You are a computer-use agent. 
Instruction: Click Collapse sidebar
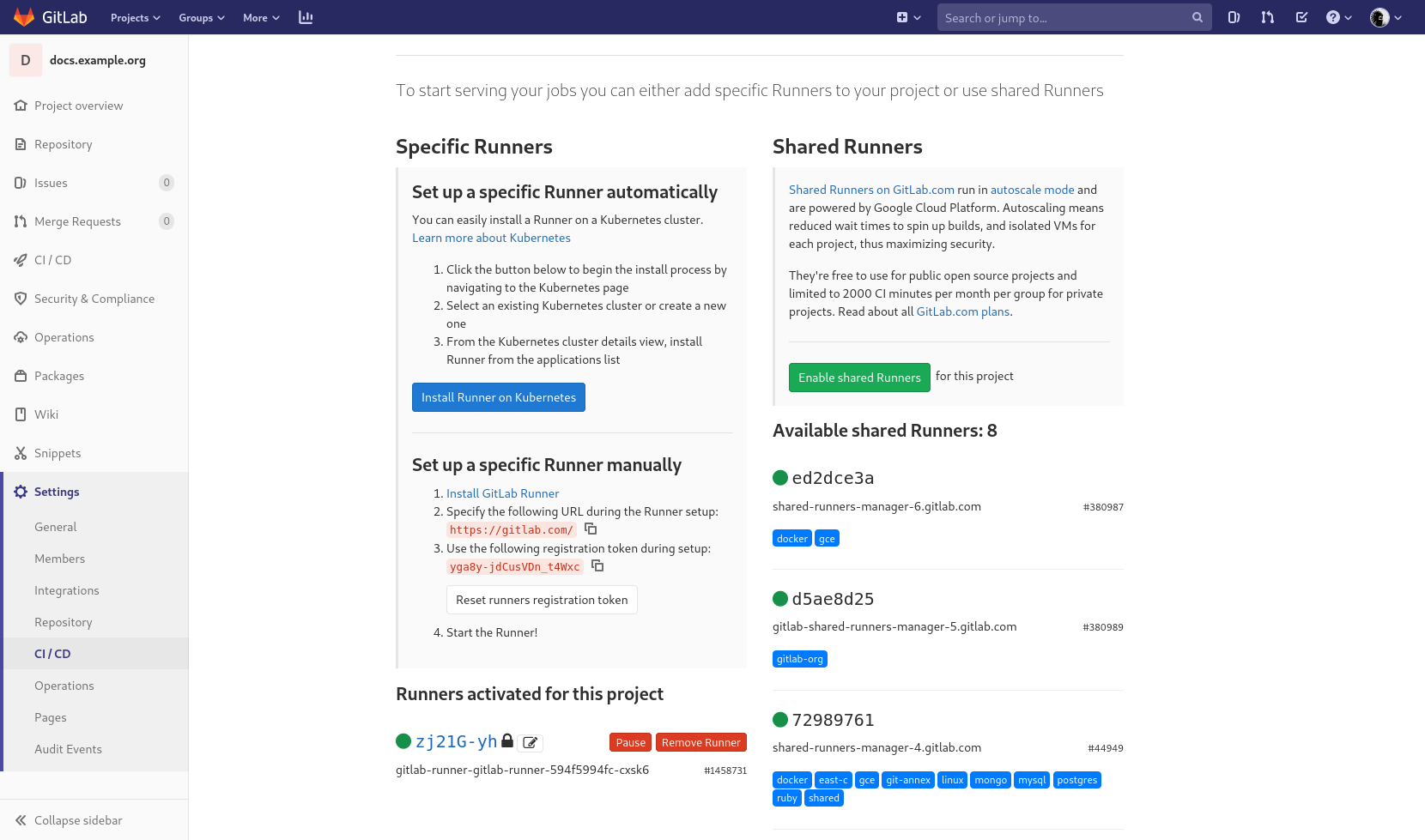(94, 820)
